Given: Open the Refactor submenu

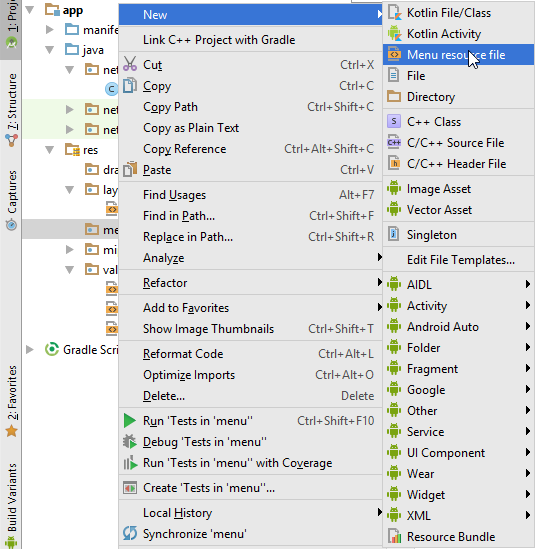Looking at the screenshot, I should tap(250, 283).
